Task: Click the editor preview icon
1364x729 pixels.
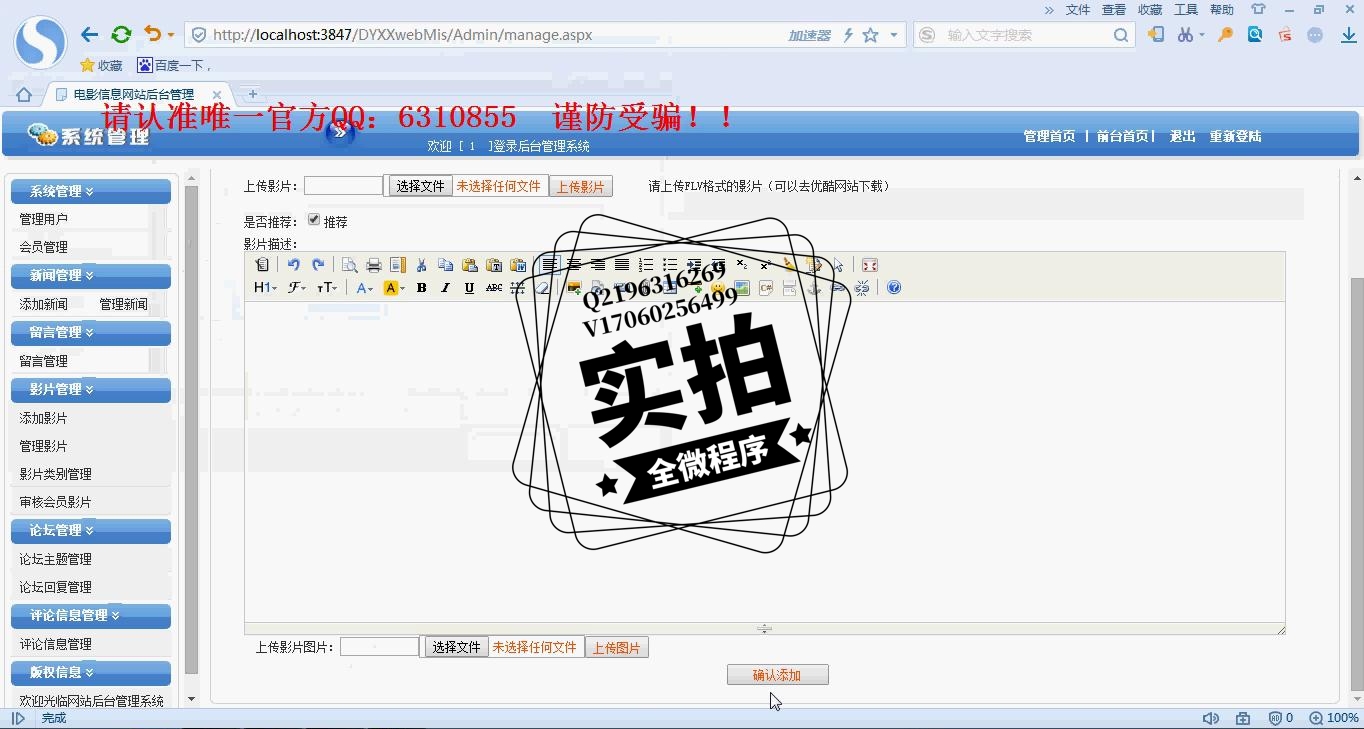Action: tap(349, 265)
